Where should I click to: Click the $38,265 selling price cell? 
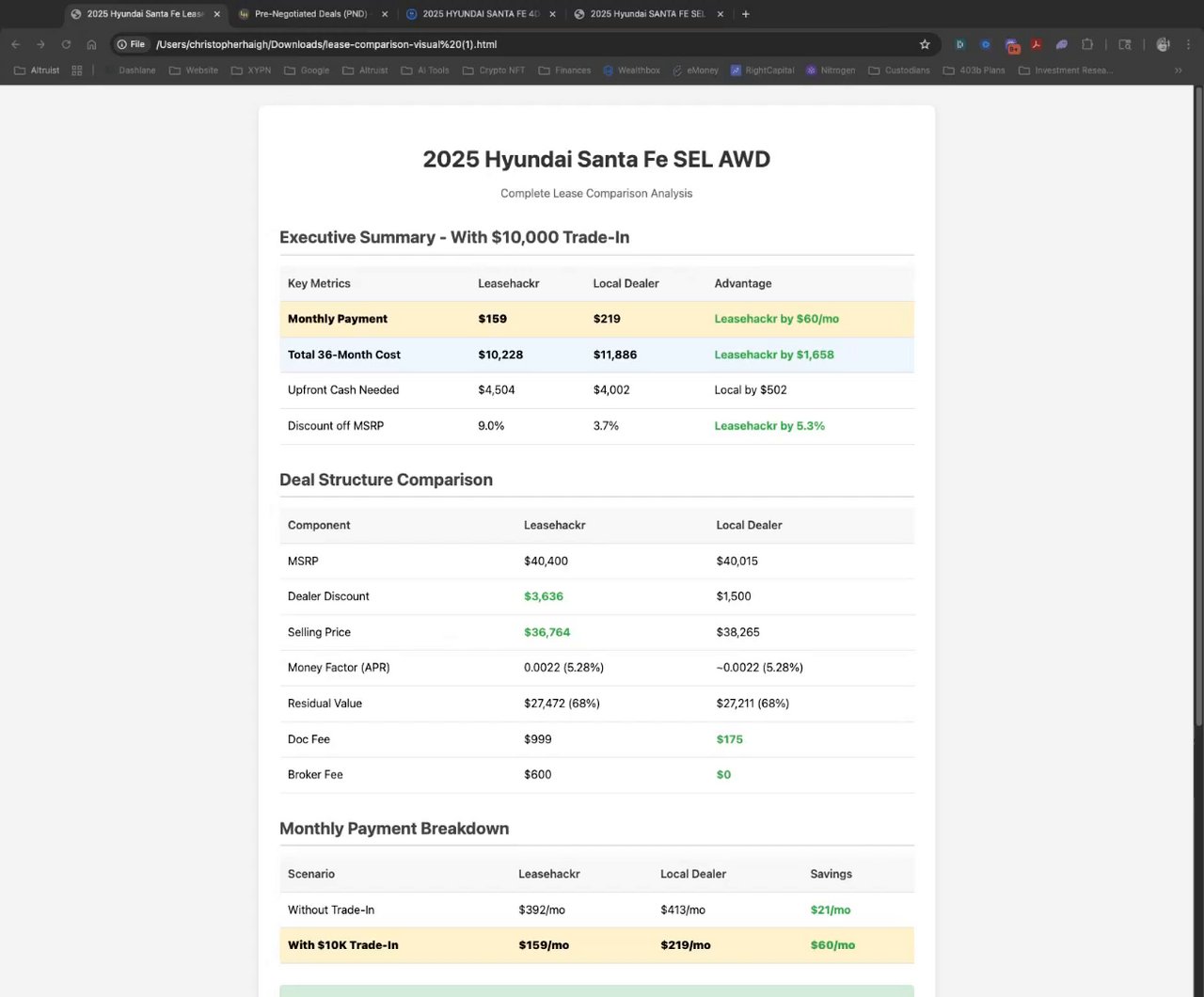point(737,632)
